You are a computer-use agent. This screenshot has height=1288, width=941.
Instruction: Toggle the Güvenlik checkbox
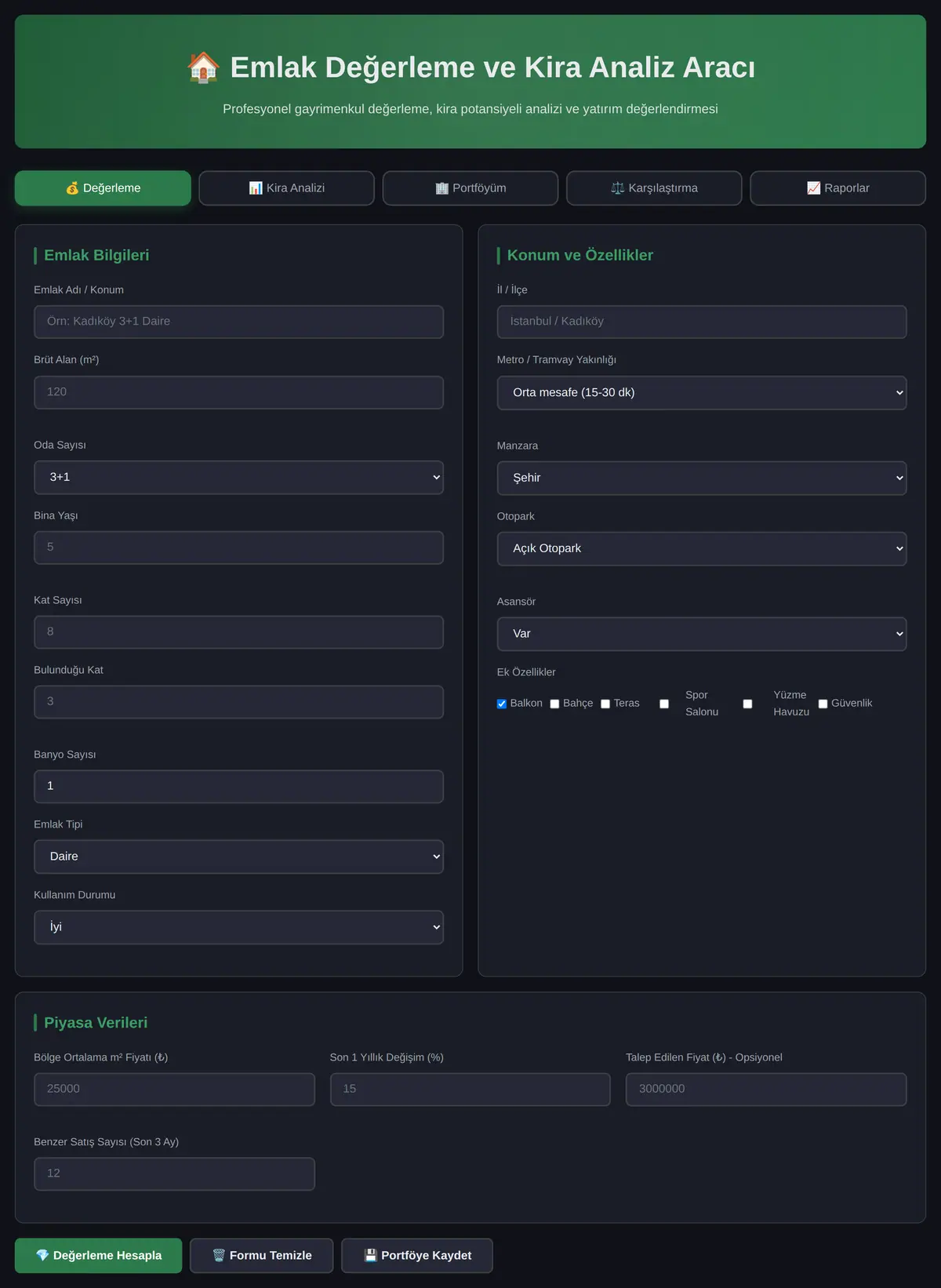[823, 704]
